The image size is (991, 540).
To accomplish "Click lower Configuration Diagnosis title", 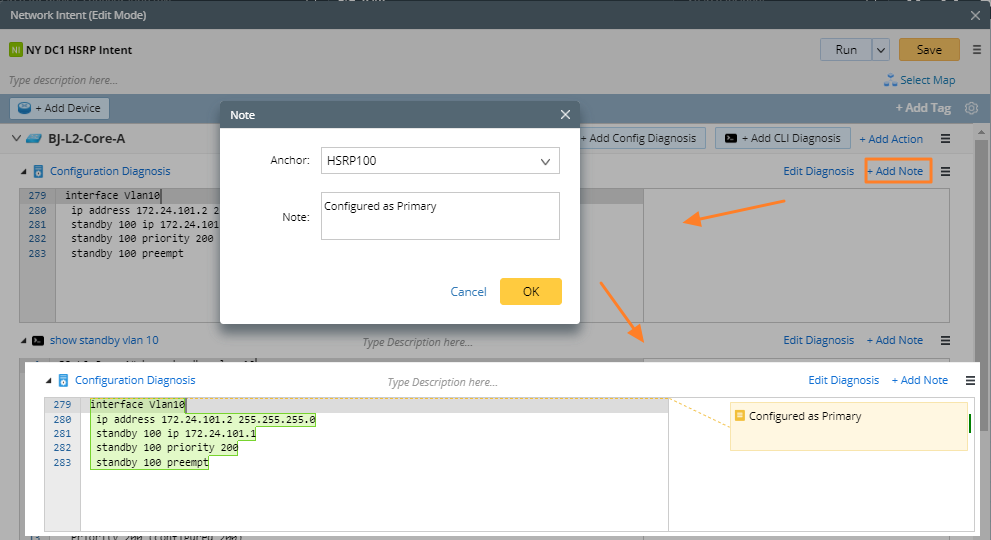I will click(135, 380).
